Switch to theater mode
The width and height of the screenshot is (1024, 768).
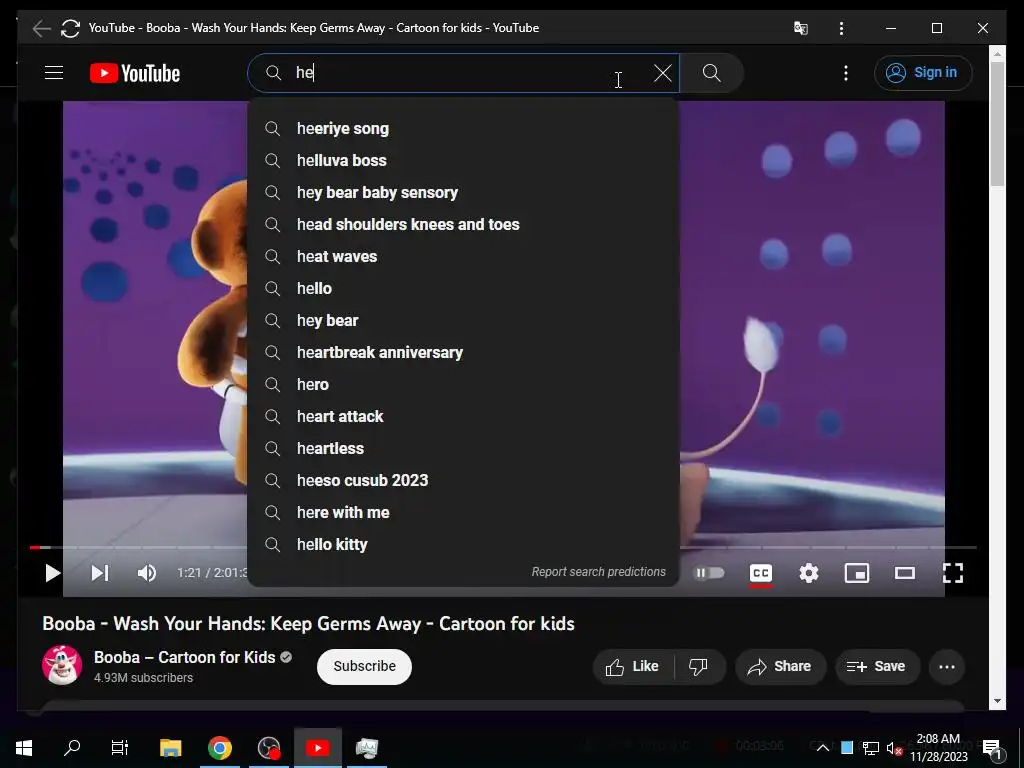coord(904,573)
